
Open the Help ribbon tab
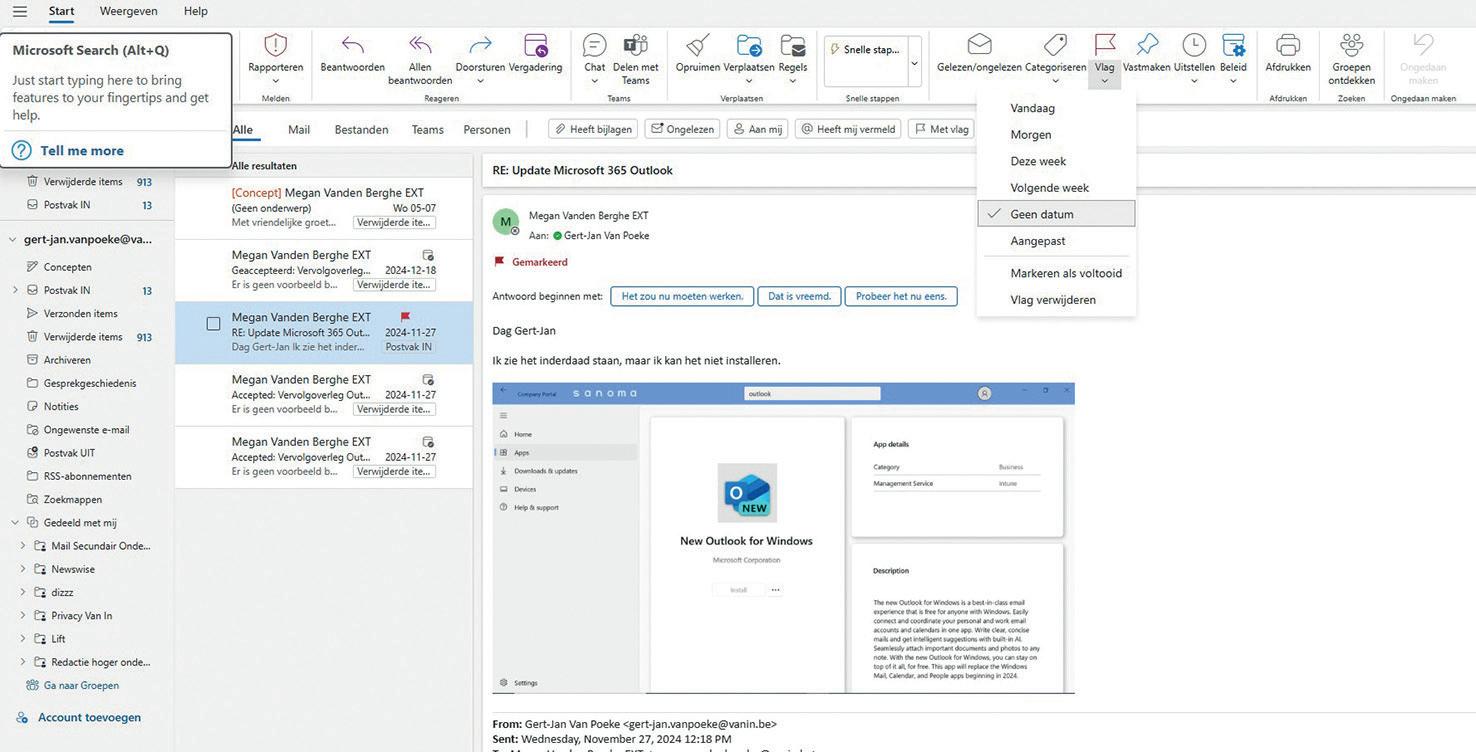[196, 11]
